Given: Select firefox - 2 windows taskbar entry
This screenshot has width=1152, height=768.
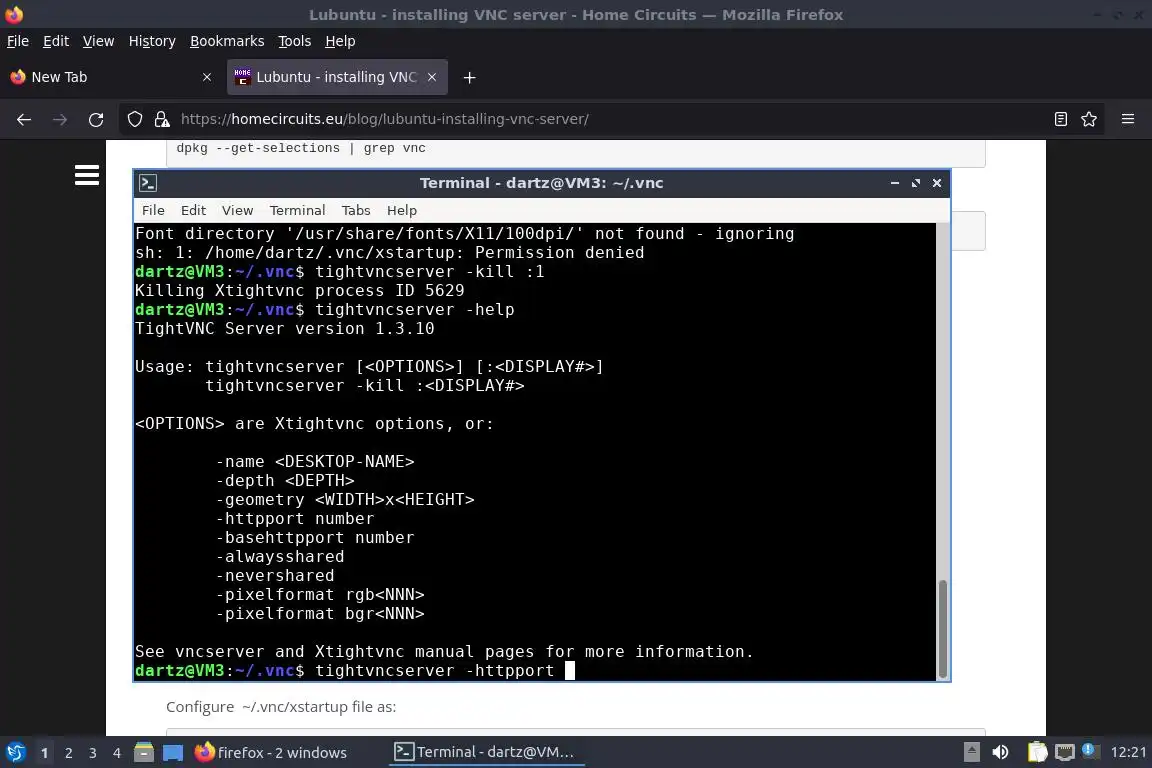Looking at the screenshot, I should pos(270,752).
